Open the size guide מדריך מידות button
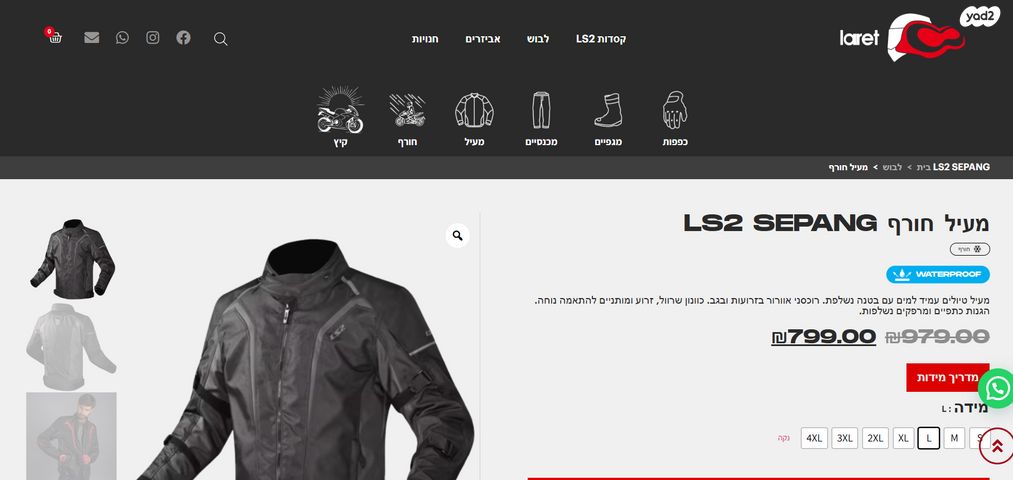 click(948, 377)
